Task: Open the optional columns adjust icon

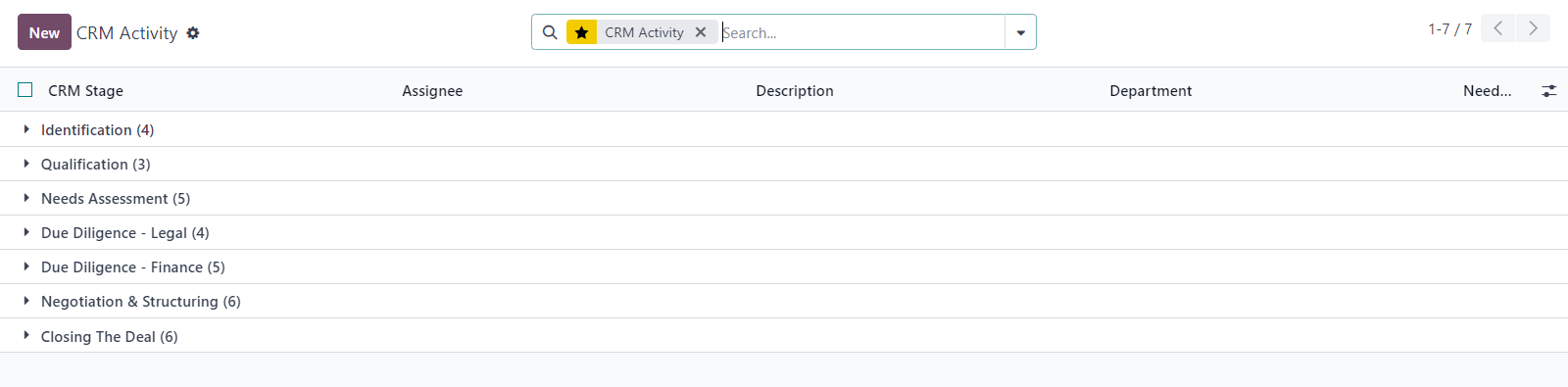Action: tap(1548, 90)
